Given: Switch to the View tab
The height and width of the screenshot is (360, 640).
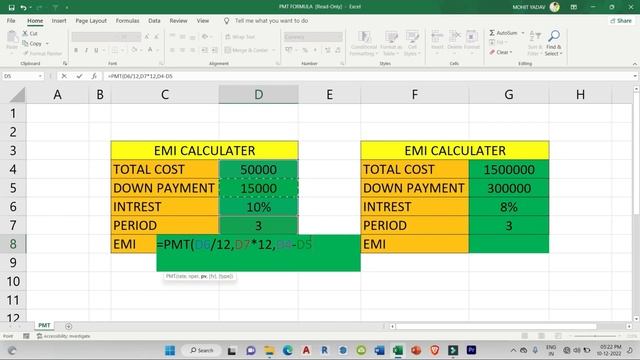Looking at the screenshot, I should click(x=203, y=20).
